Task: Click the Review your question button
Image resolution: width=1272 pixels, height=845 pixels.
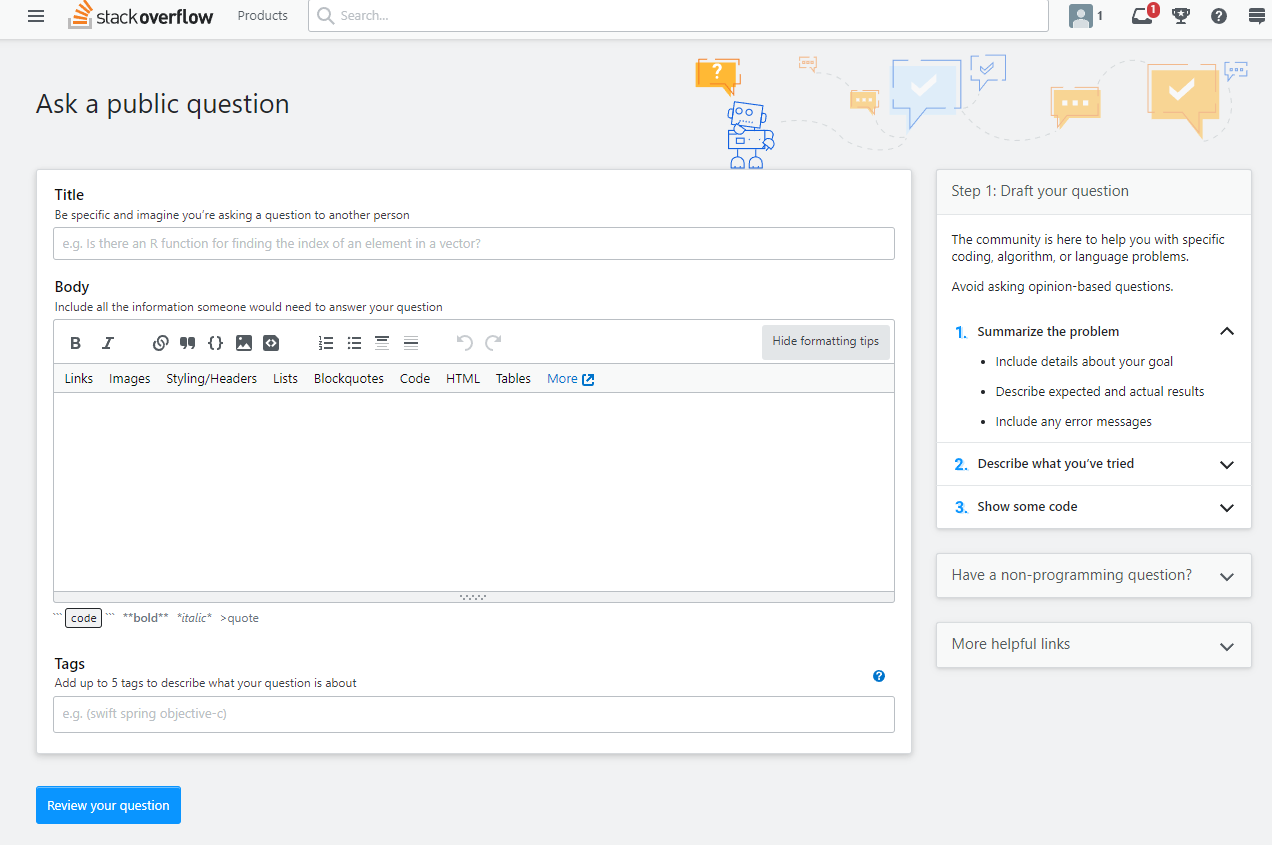Action: click(109, 806)
